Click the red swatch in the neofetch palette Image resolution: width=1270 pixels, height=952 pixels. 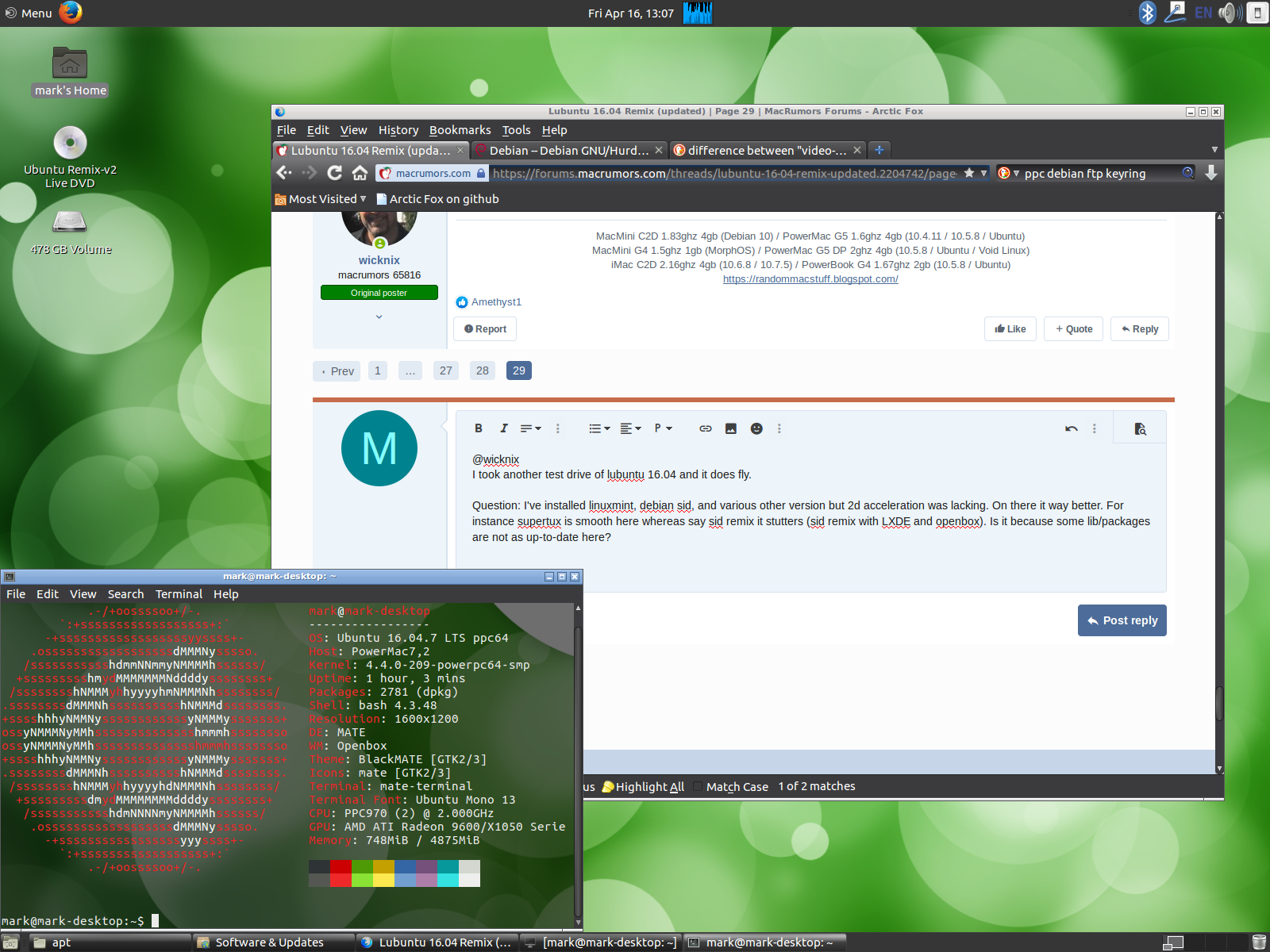click(x=341, y=873)
